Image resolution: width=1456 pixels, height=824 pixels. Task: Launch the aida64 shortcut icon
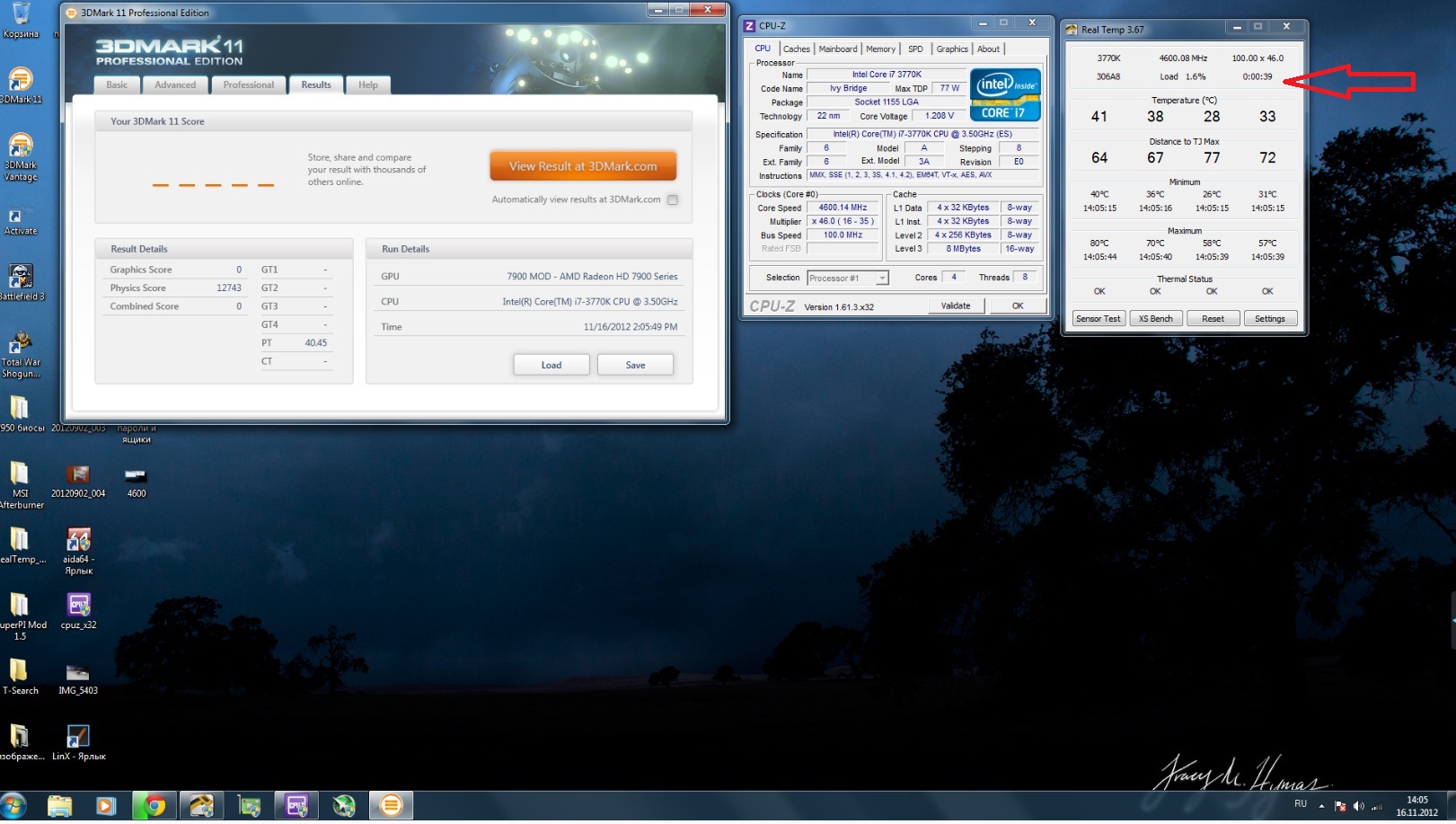click(78, 550)
